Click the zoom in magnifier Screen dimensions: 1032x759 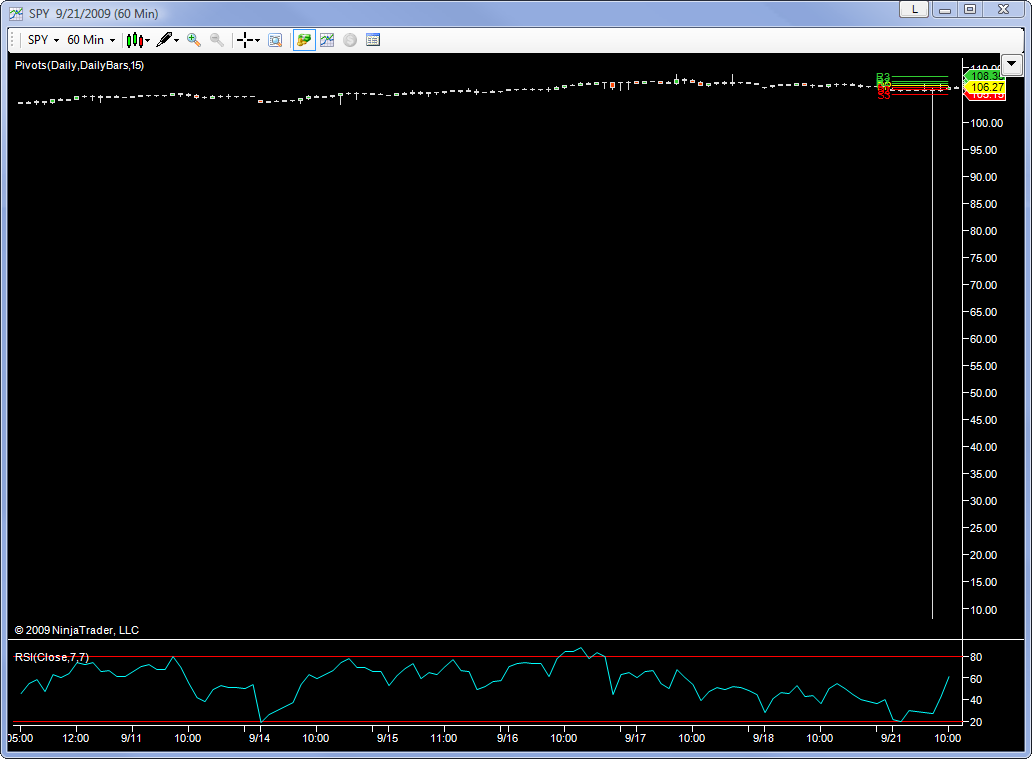[194, 40]
